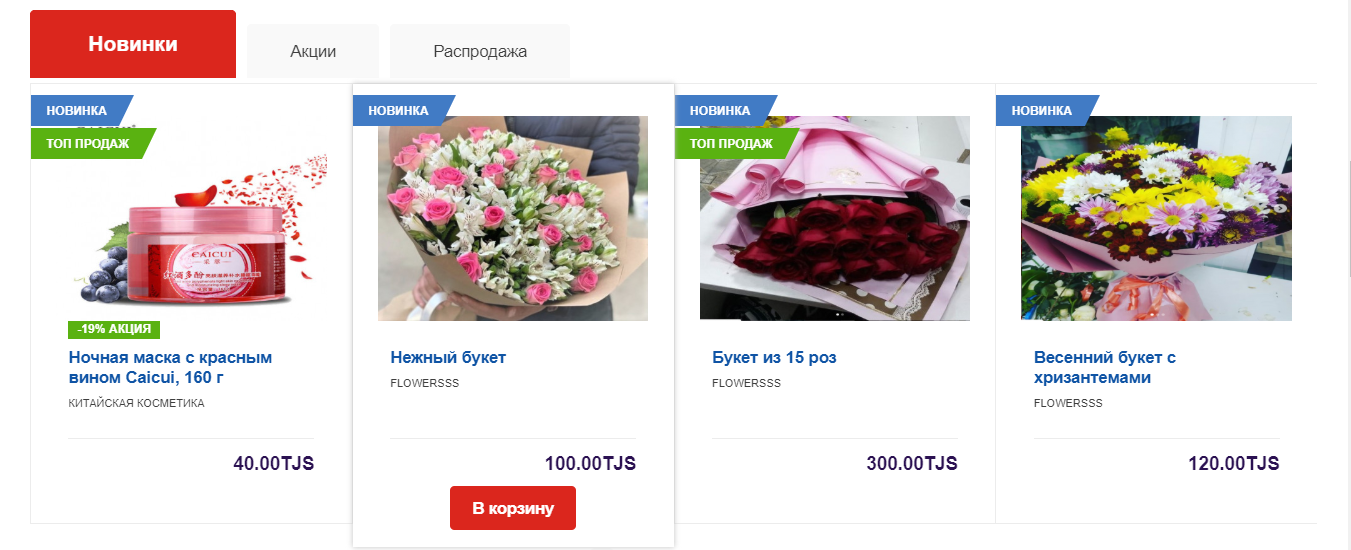
Task: Open Весенний букет с хризантемами link
Action: (x=1105, y=368)
